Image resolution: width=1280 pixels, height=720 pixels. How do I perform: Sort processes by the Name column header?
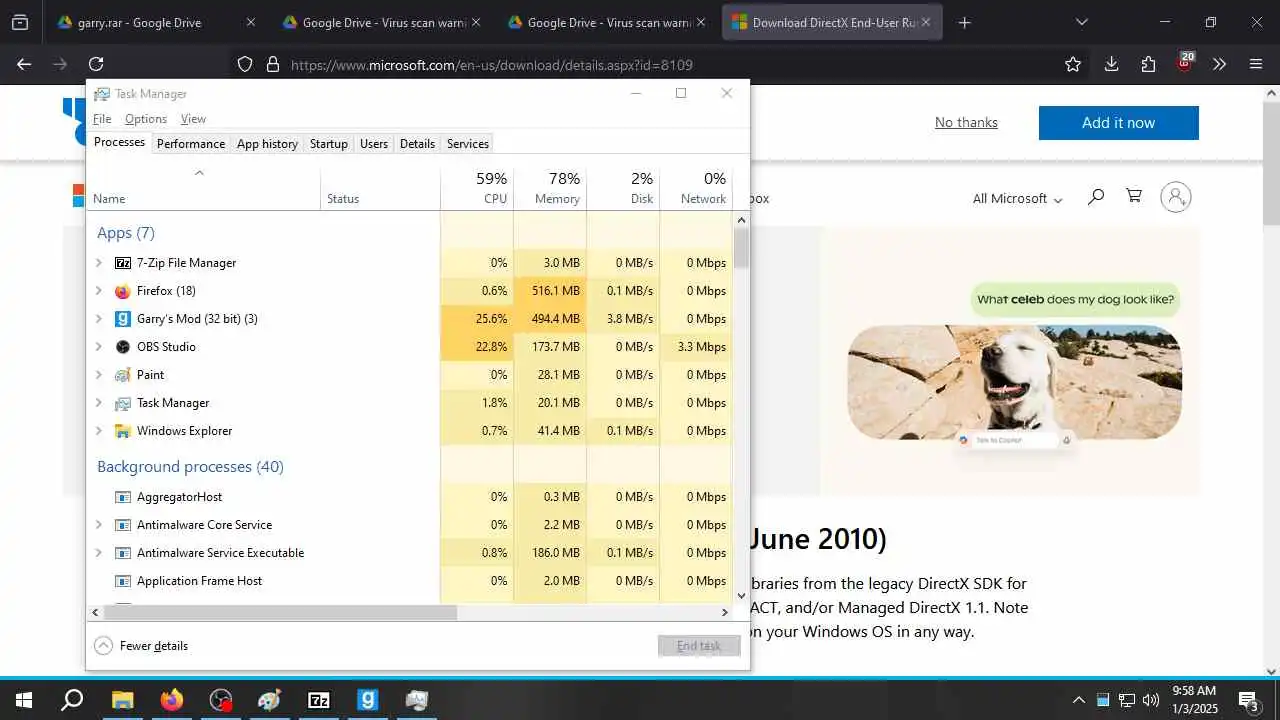click(x=204, y=188)
